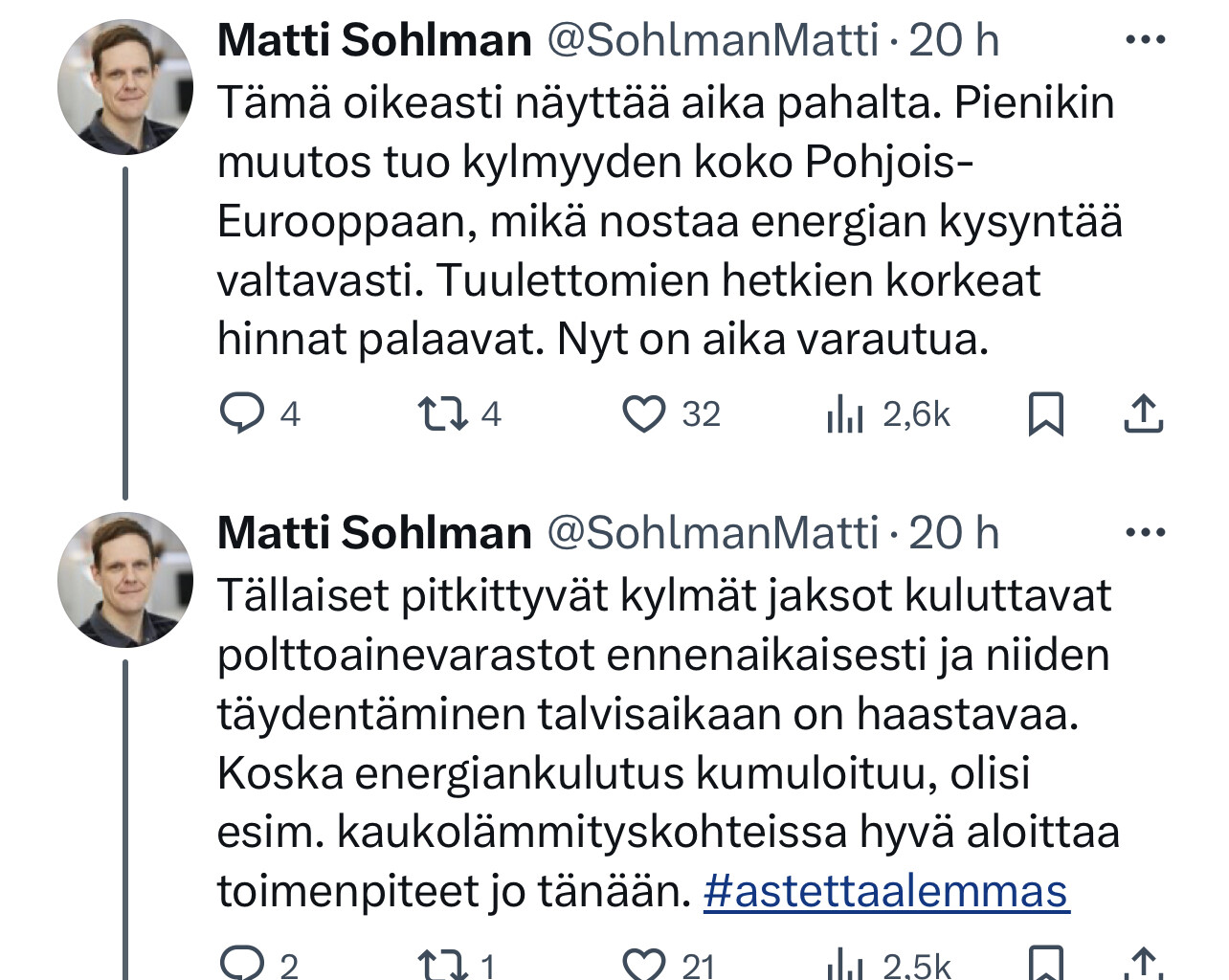Reply to the second tweet with 2 replies
Screen dimensions: 1229x980
(x=242, y=964)
